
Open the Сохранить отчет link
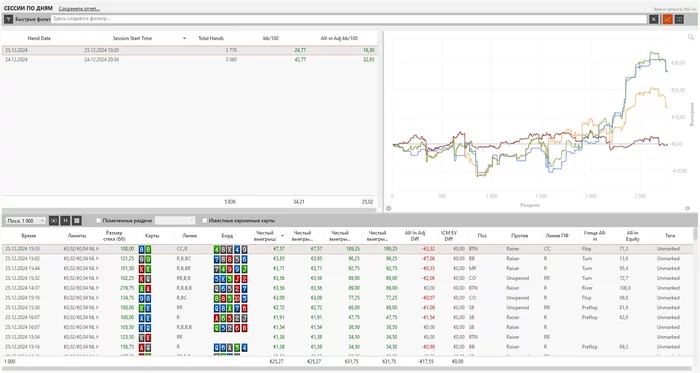coord(79,8)
